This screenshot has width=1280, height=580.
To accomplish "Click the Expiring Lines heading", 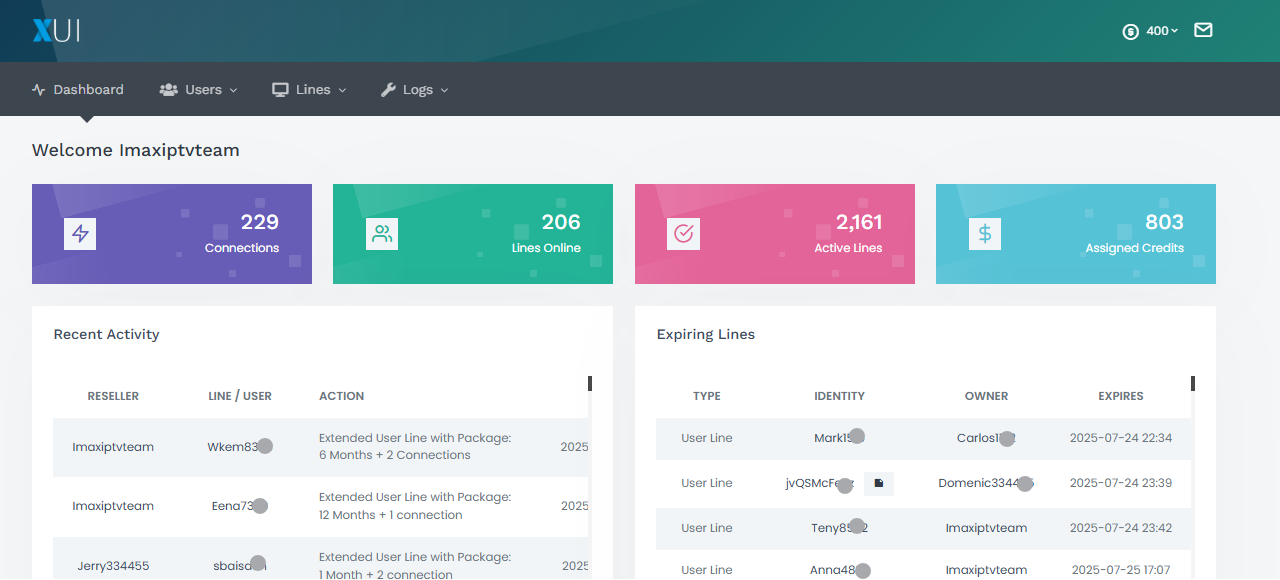I will (706, 335).
